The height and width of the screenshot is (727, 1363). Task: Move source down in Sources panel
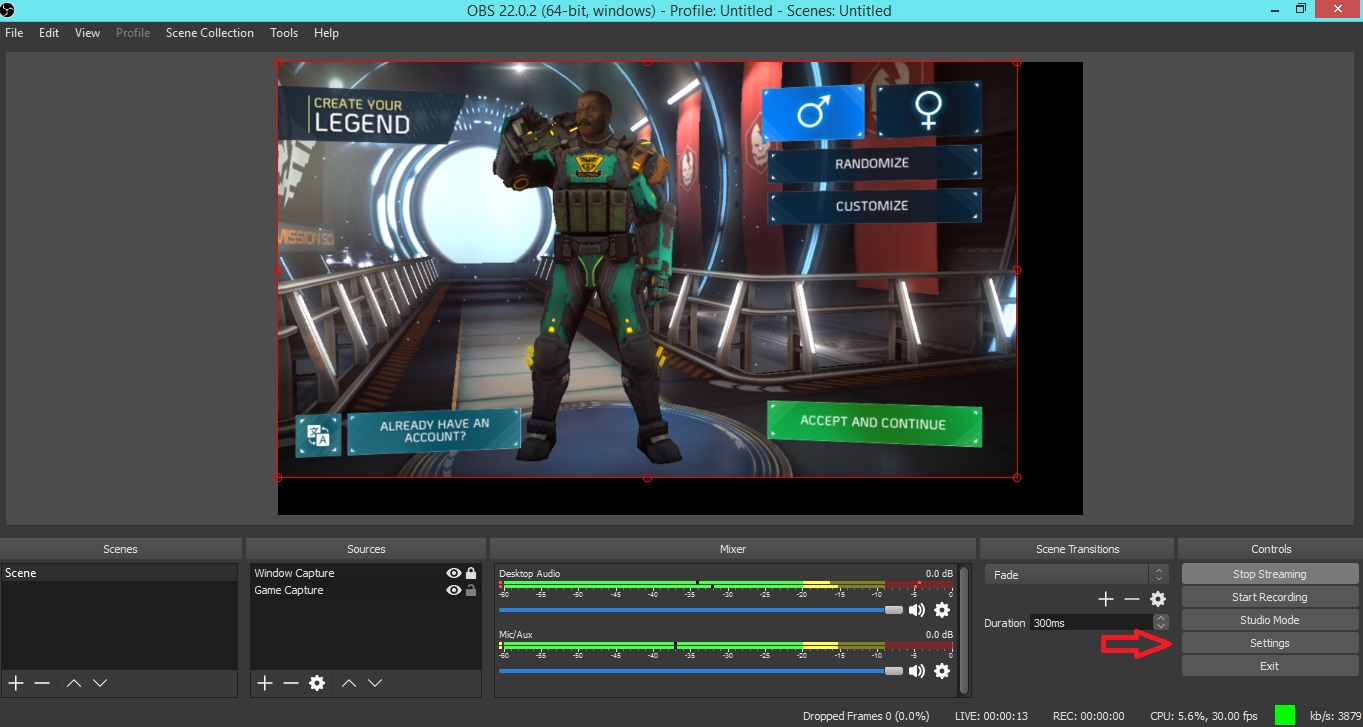pos(375,683)
